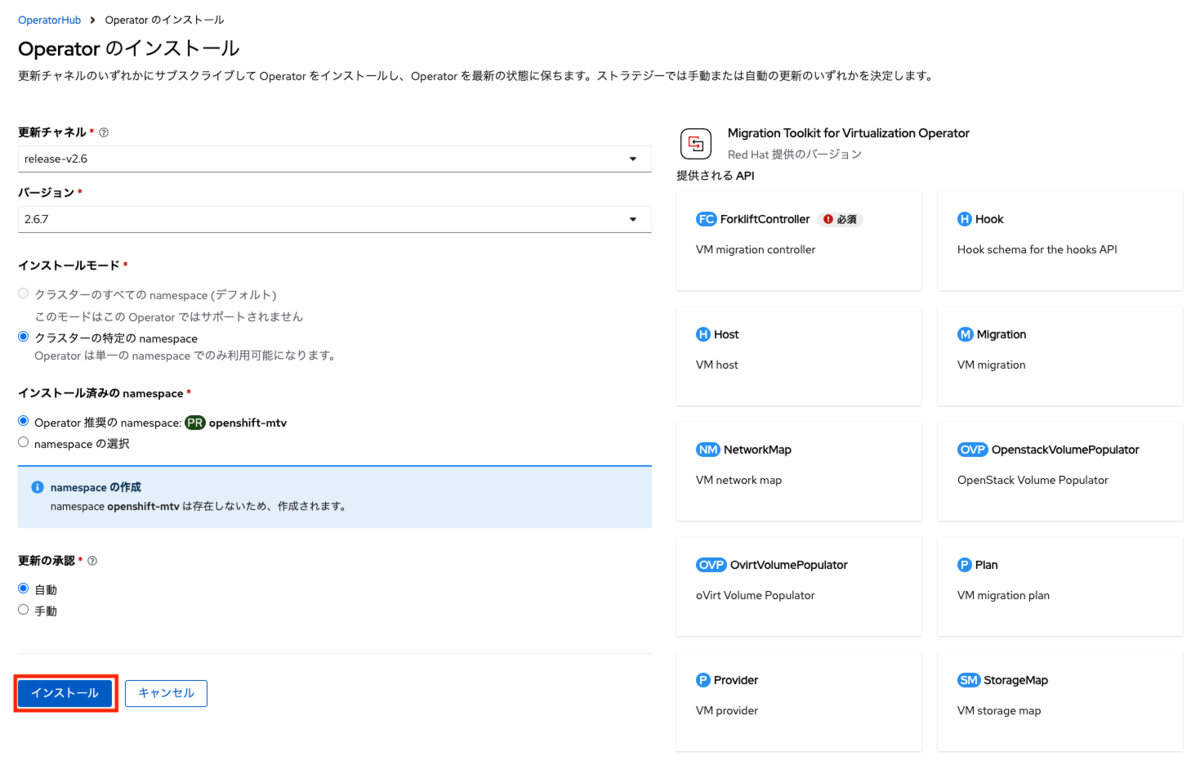This screenshot has width=1200, height=761.
Task: Click the StorageMap card title
Action: coord(1016,680)
